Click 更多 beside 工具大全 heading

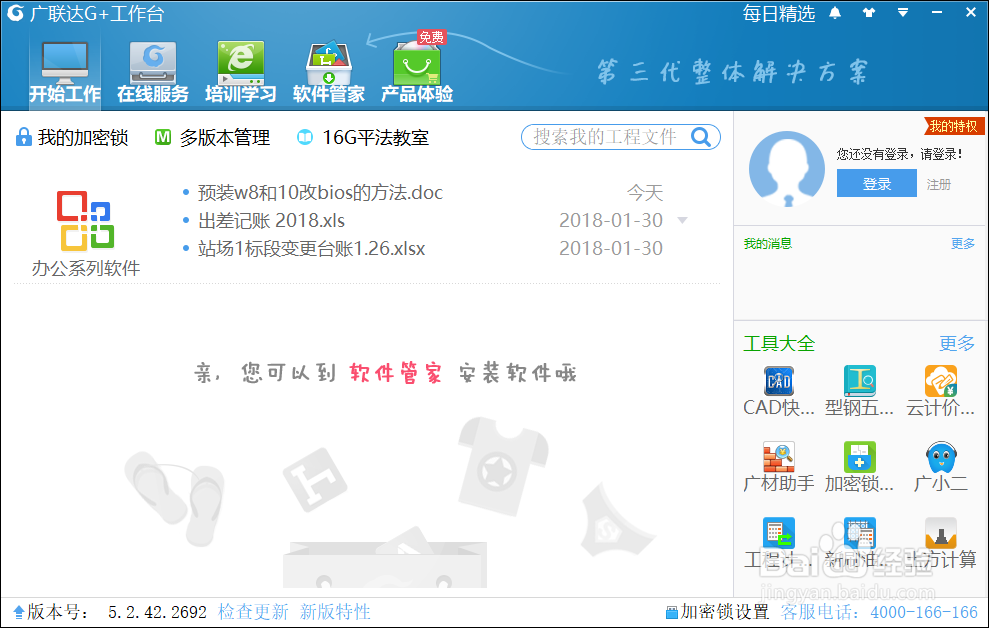coord(956,343)
